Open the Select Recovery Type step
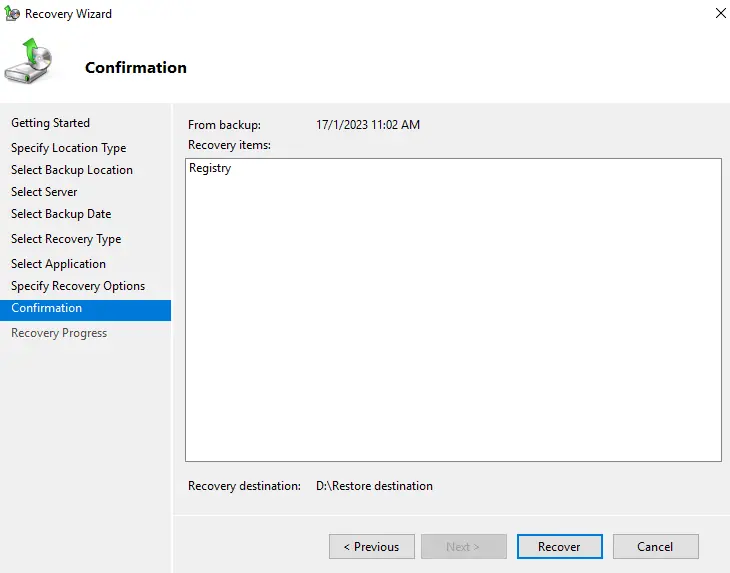This screenshot has height=573, width=730. (66, 239)
